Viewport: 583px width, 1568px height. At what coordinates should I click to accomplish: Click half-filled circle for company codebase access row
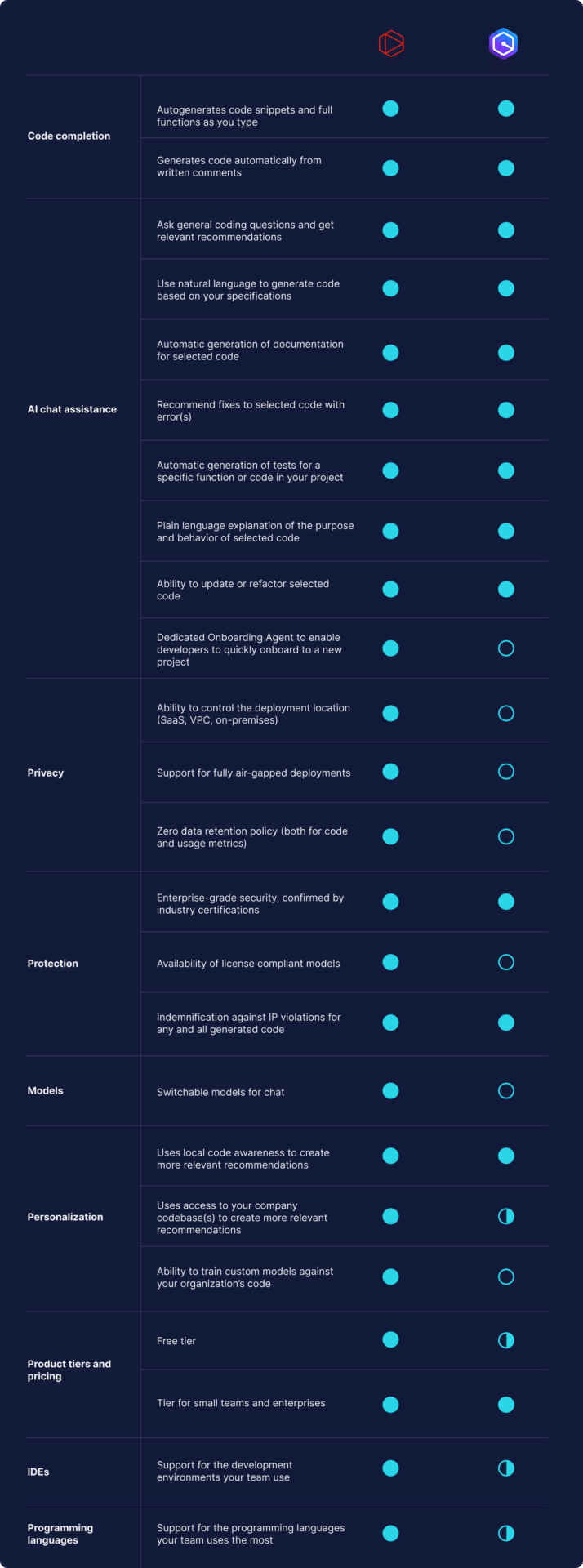pos(506,1216)
